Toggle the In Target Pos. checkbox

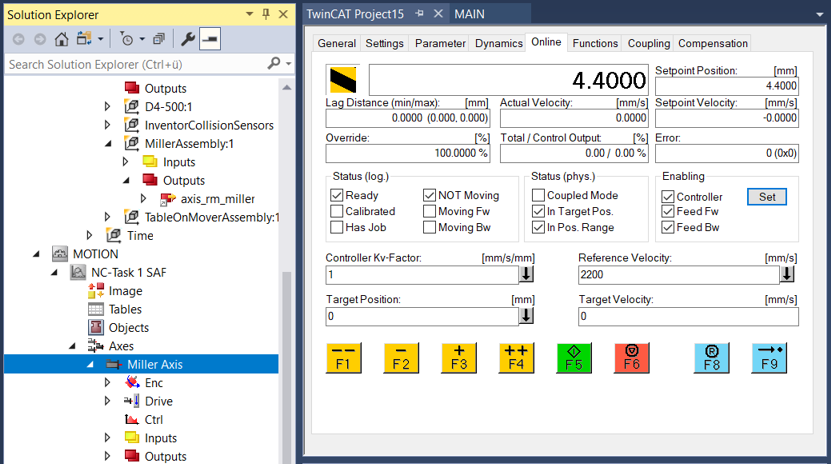(x=538, y=211)
